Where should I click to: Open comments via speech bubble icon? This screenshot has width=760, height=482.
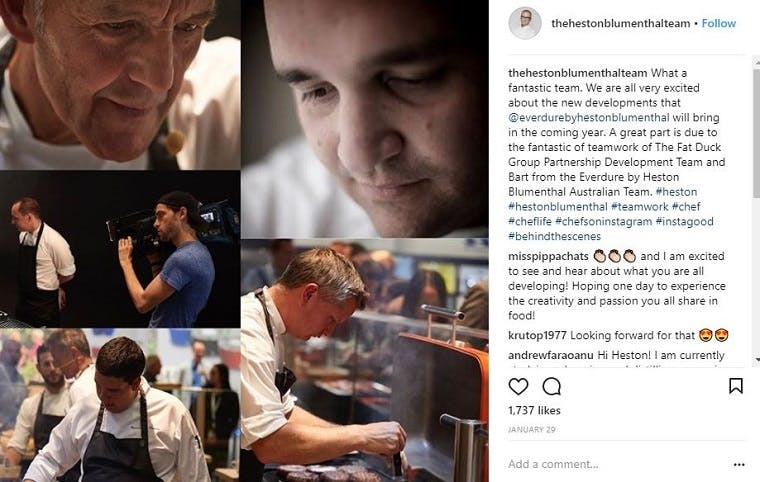[x=552, y=386]
